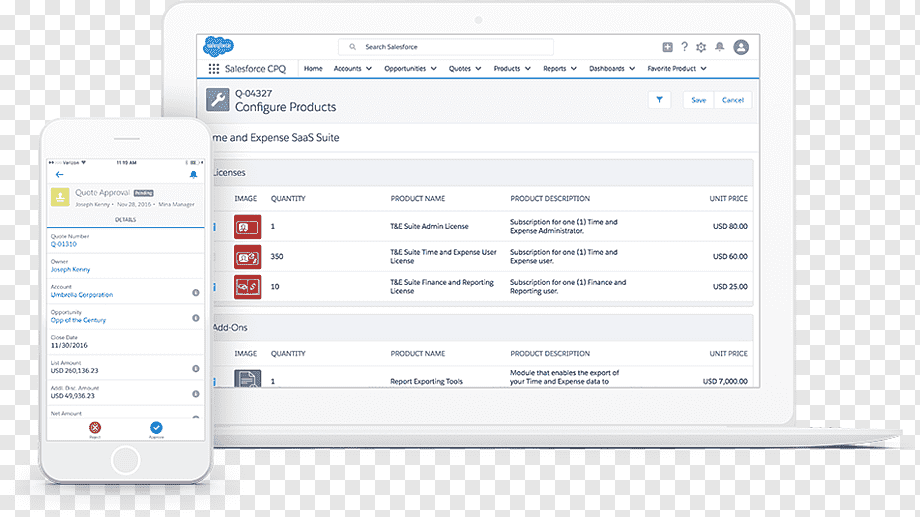920x517 pixels.
Task: Open quote number Q-01310 link
Action: click(63, 244)
